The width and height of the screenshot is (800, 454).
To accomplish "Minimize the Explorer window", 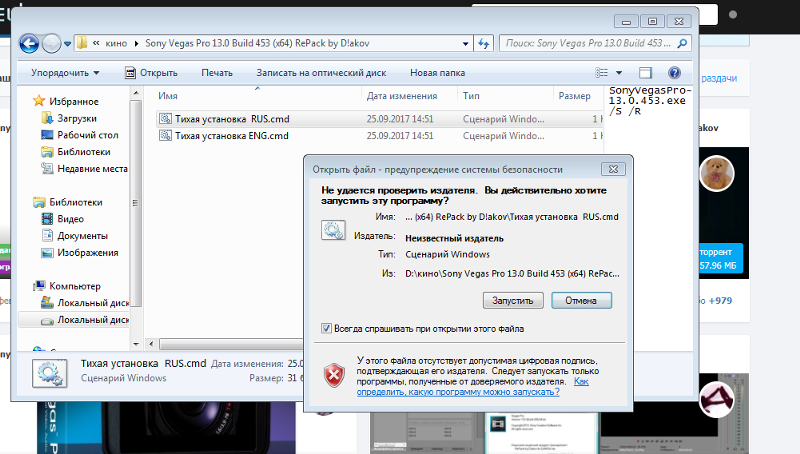I will (x=627, y=21).
